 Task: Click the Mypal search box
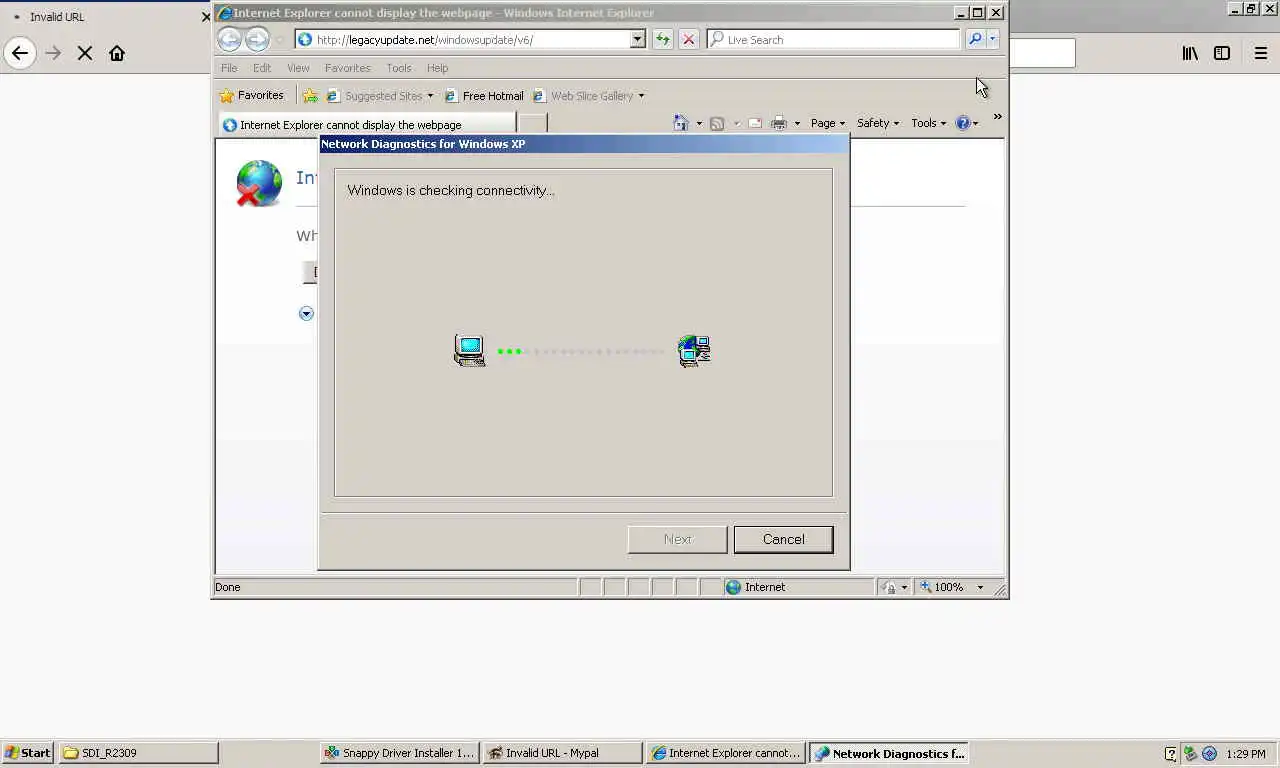click(1042, 53)
